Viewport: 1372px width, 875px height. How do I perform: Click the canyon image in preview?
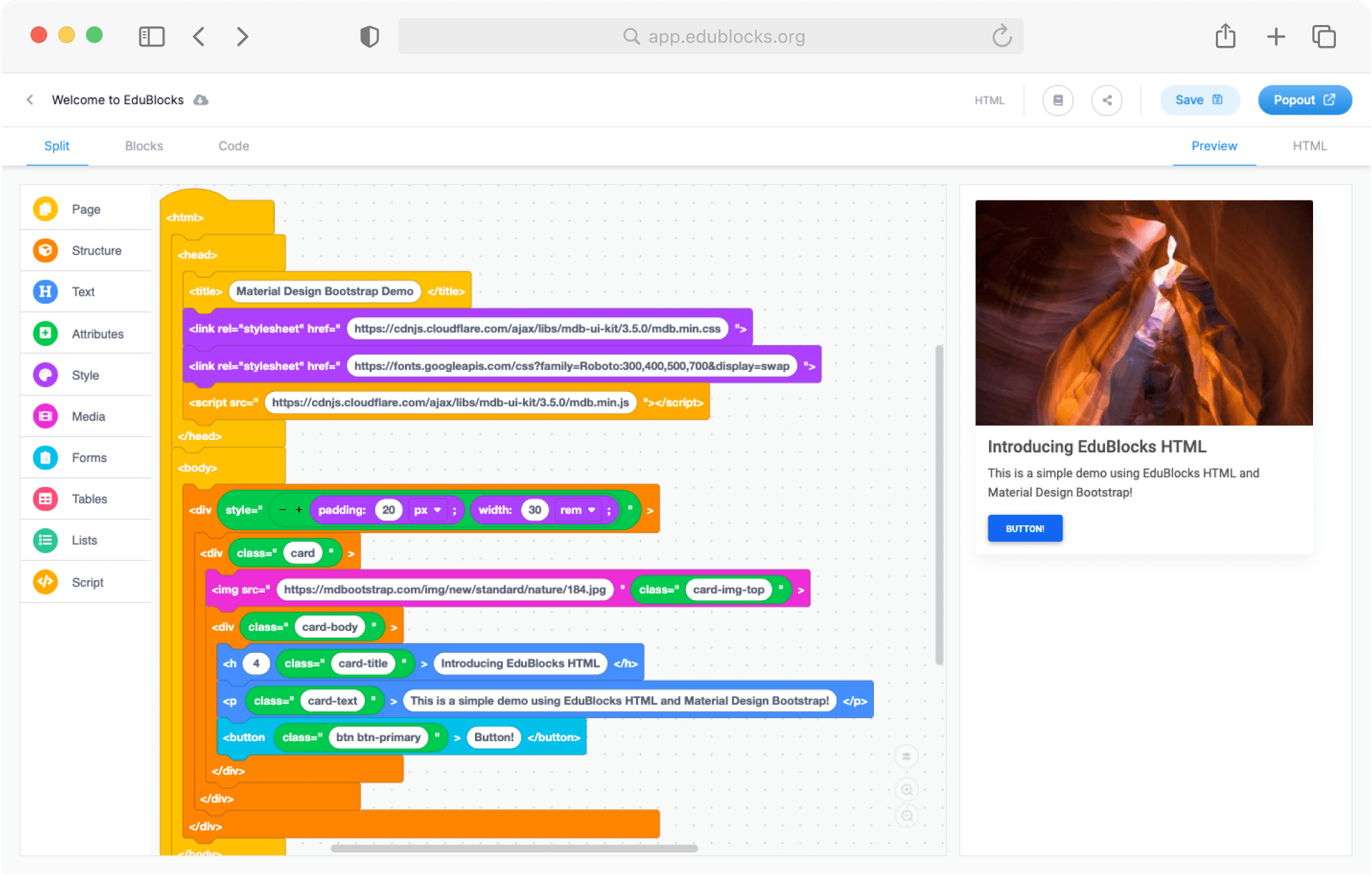coord(1144,312)
